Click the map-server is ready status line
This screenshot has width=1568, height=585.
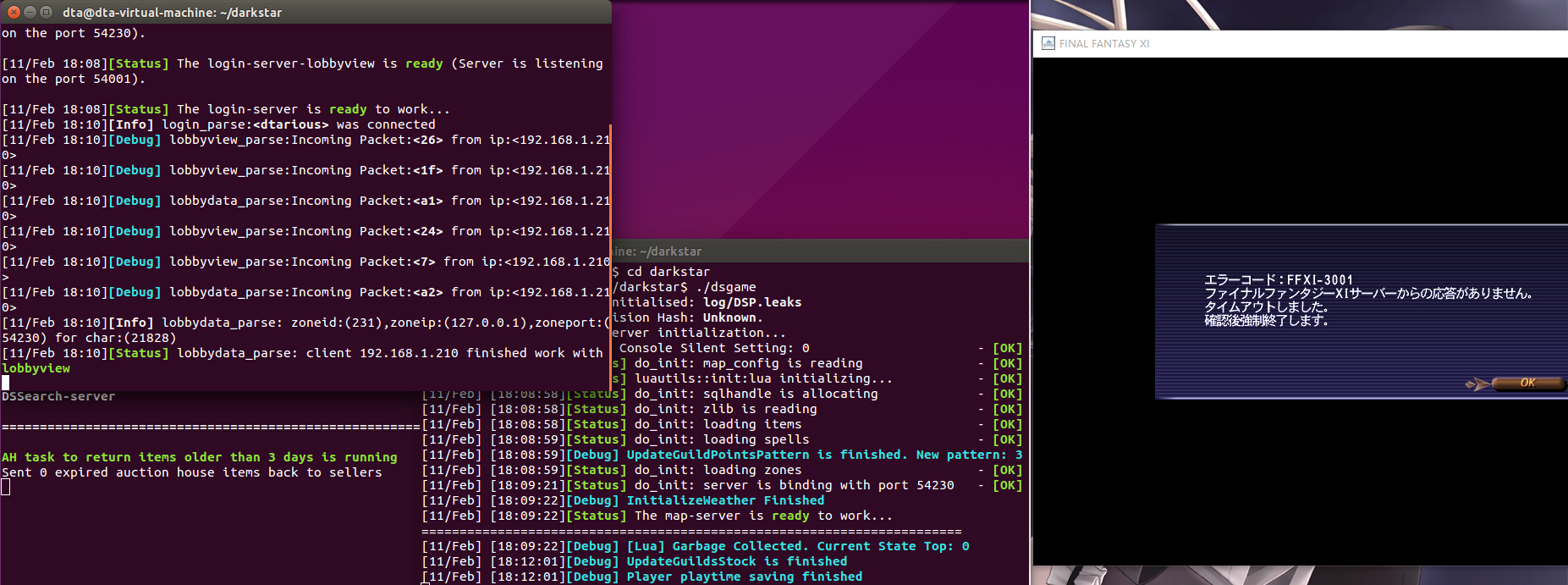coord(728,516)
